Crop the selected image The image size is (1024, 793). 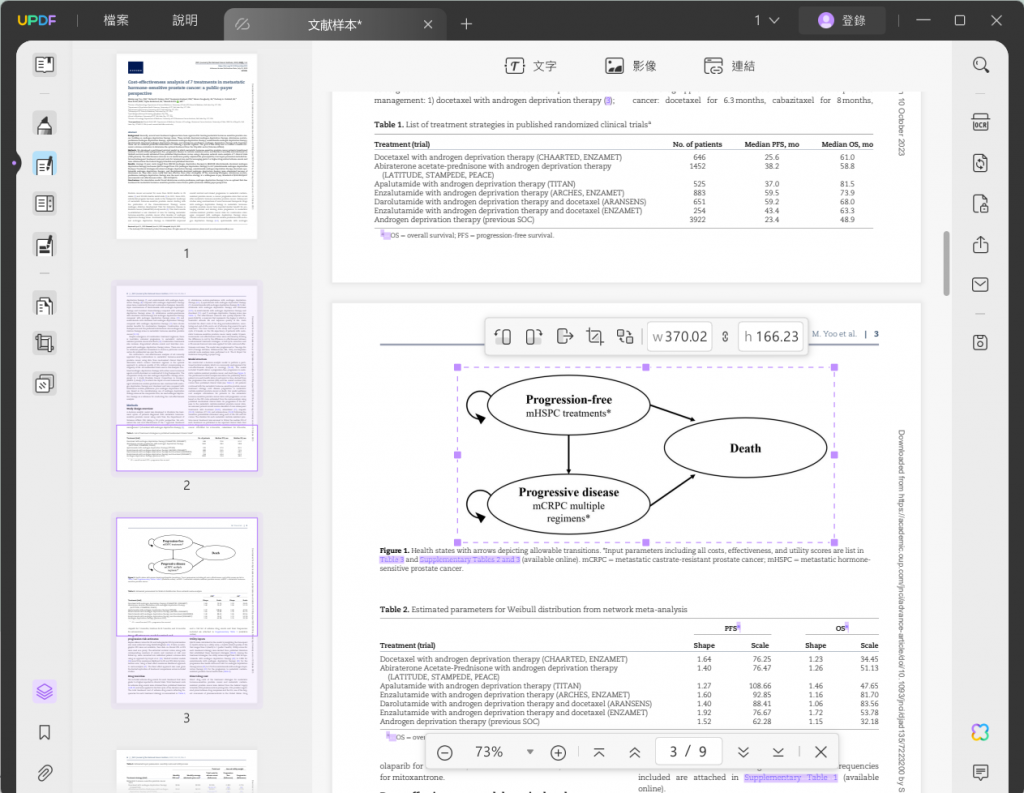click(594, 336)
